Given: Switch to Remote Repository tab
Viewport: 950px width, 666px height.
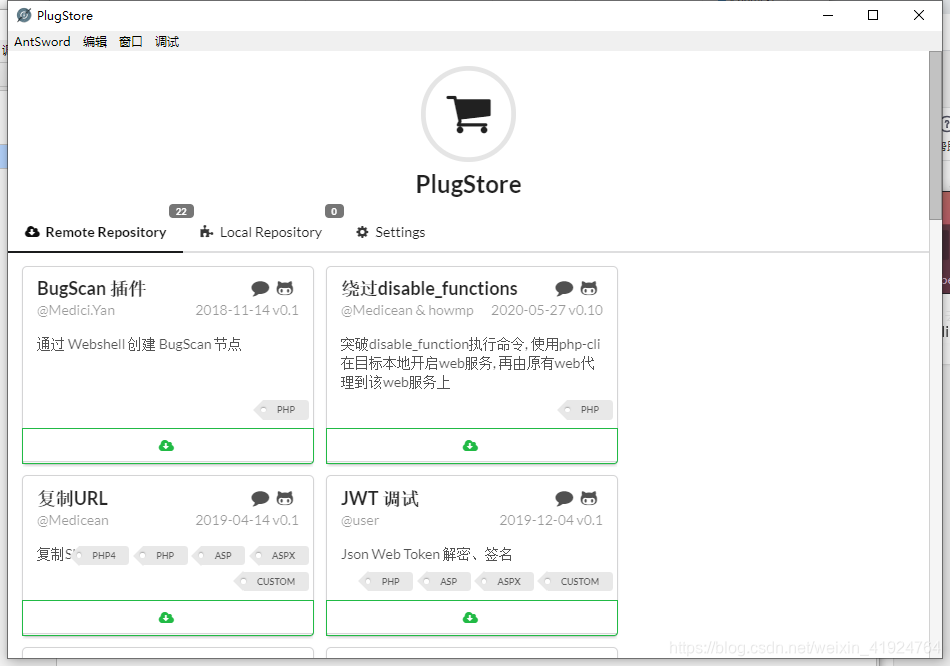Looking at the screenshot, I should coord(96,232).
